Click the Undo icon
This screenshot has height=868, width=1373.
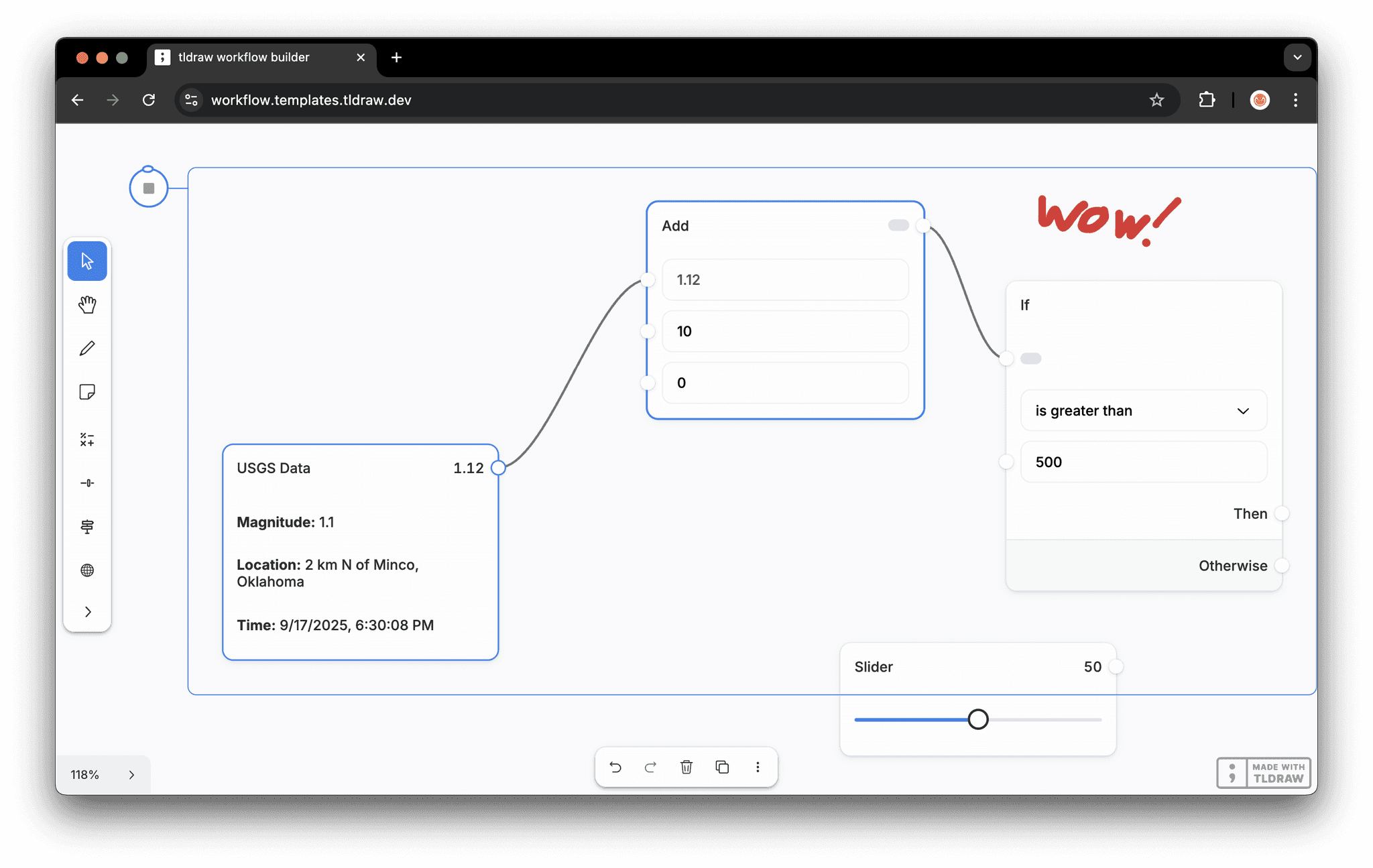pos(615,767)
